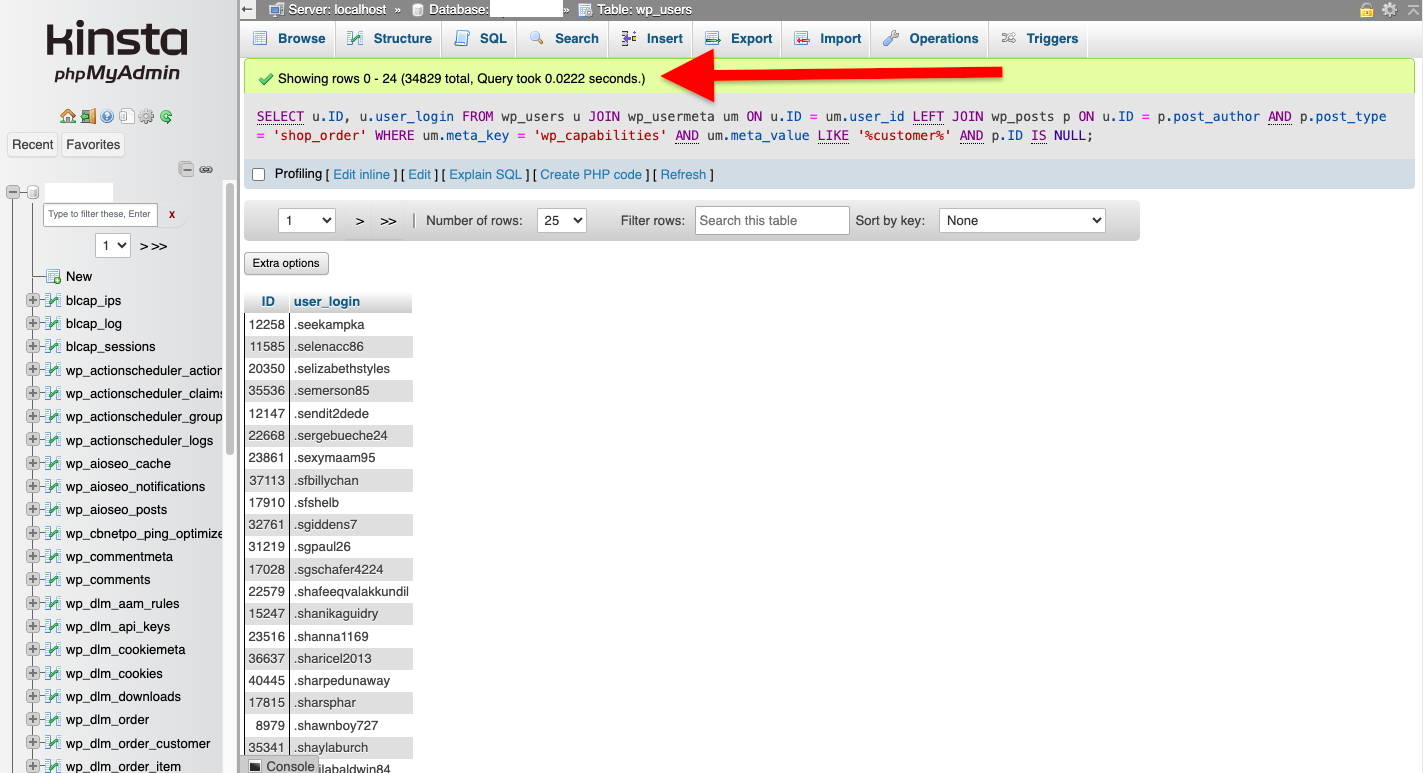Open the Export tab
The image size is (1423, 773).
point(739,39)
